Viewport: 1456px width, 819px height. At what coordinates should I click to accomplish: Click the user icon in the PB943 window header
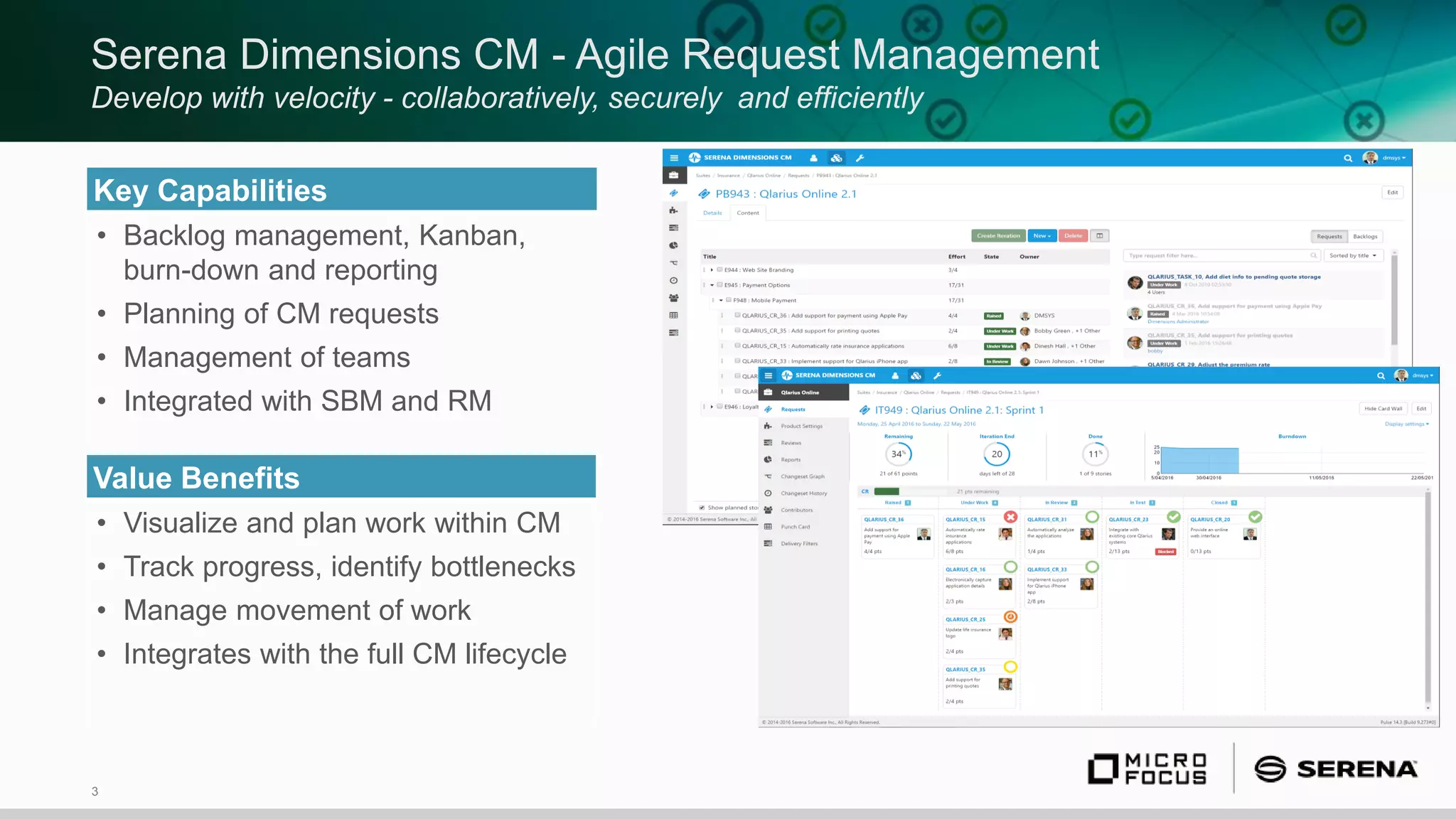[x=813, y=158]
